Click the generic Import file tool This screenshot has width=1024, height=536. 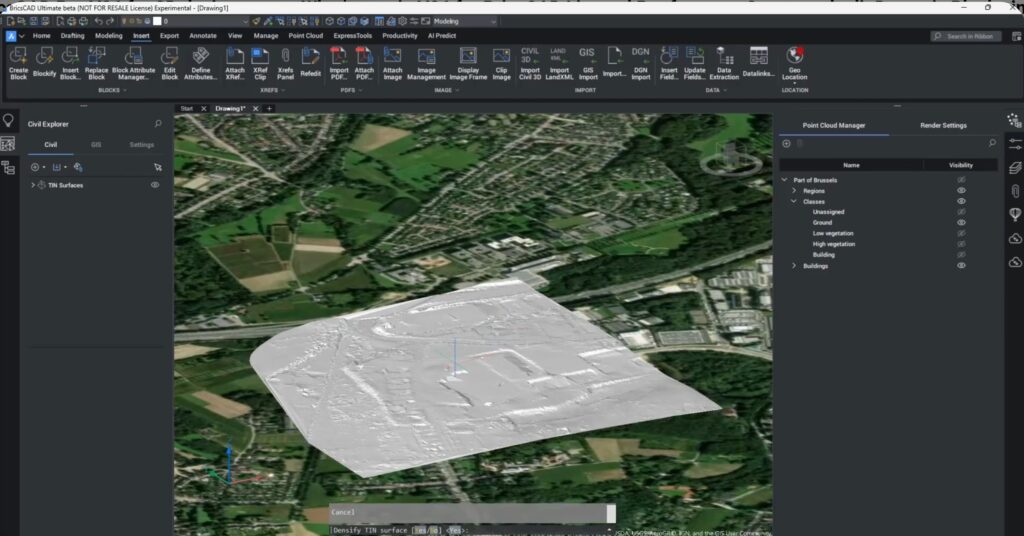(614, 63)
